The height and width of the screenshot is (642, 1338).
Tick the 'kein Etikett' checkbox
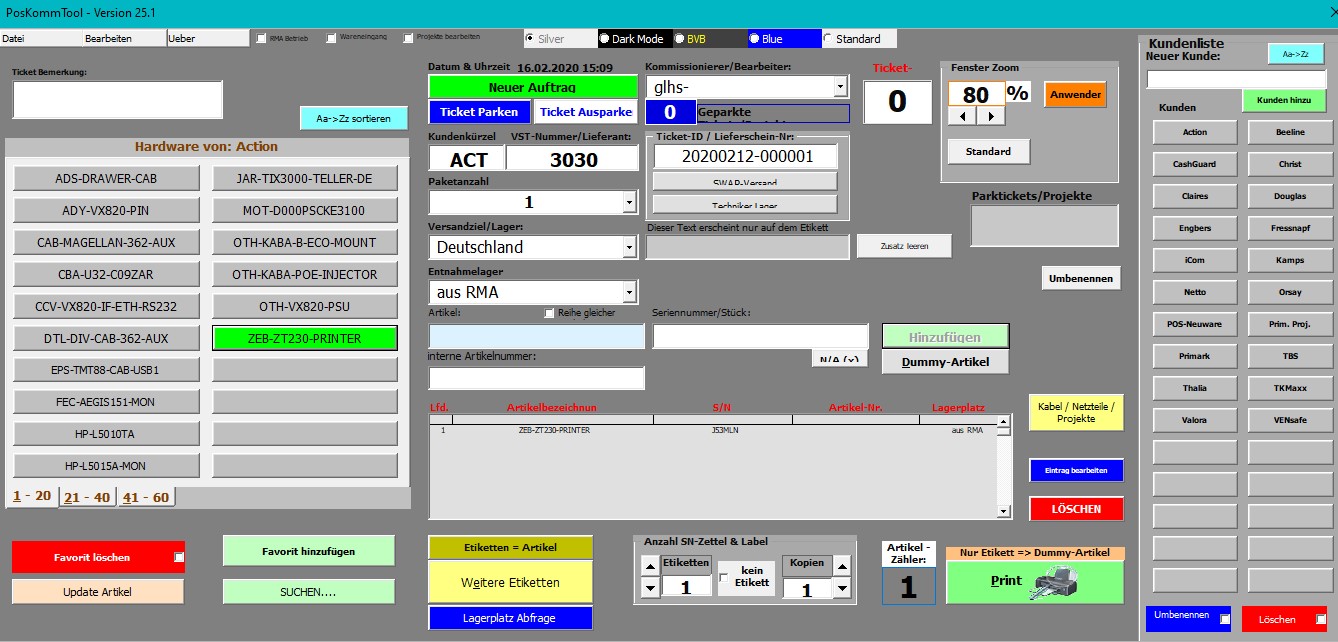tap(724, 577)
